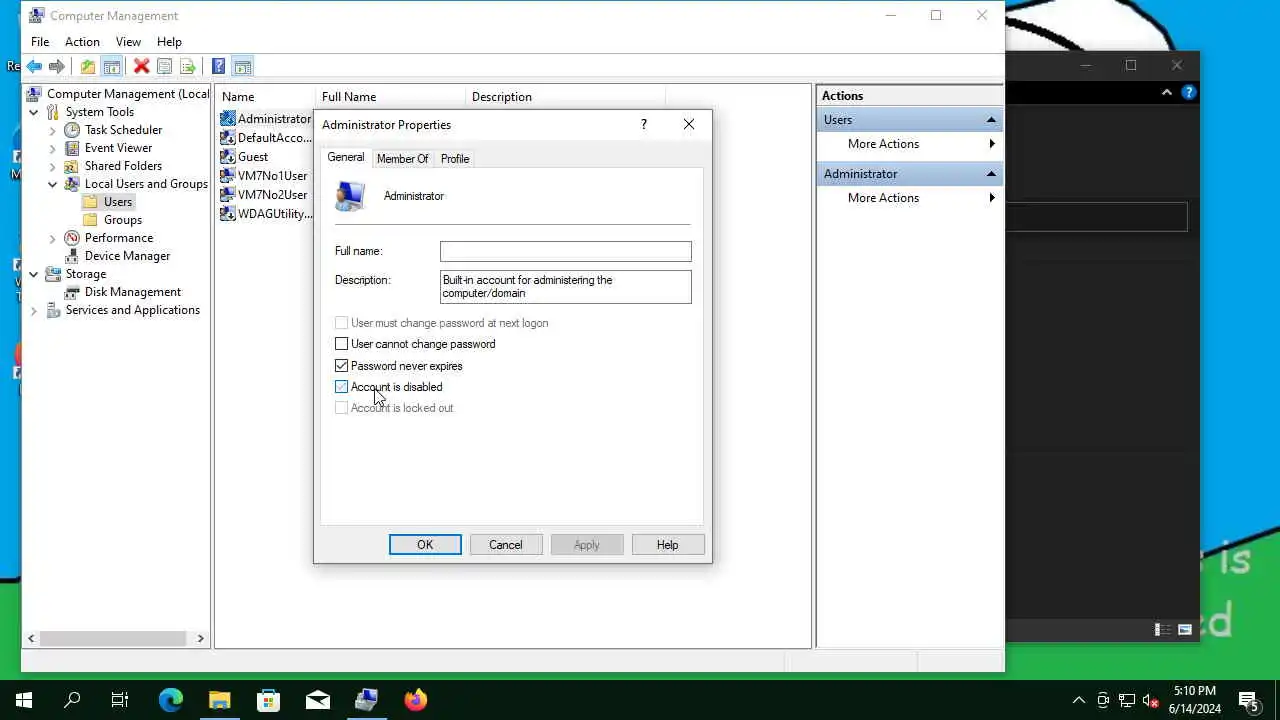Select Local Users and Groups node

pyautogui.click(x=146, y=184)
